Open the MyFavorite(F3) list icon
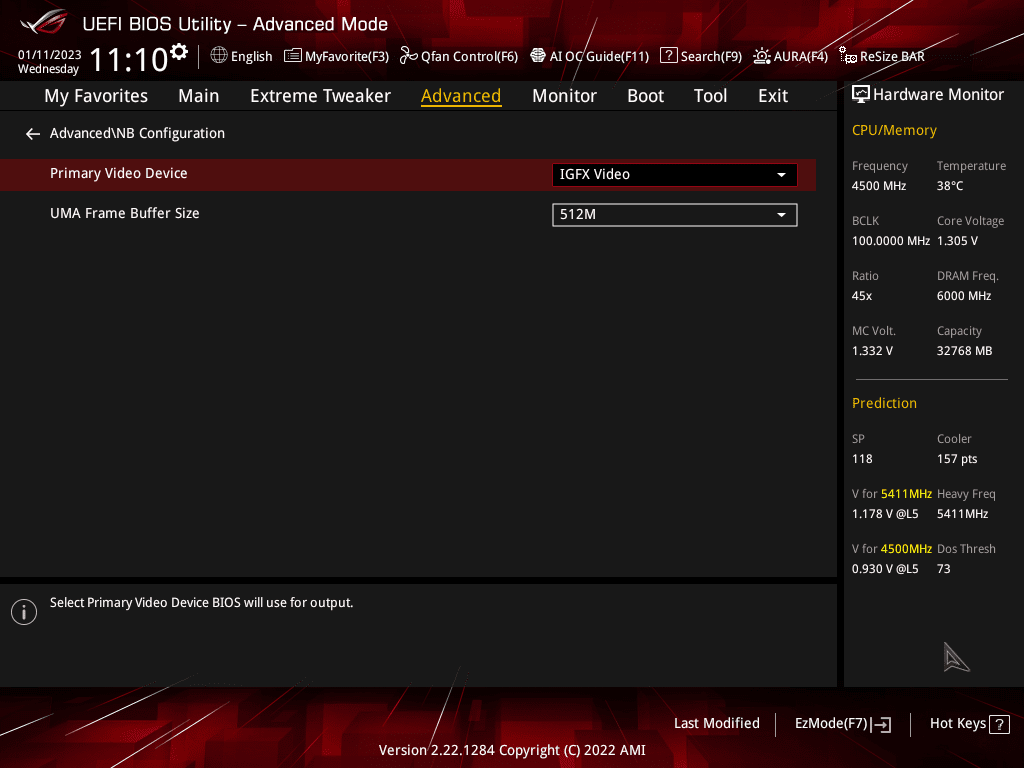This screenshot has height=768, width=1024. pos(293,56)
